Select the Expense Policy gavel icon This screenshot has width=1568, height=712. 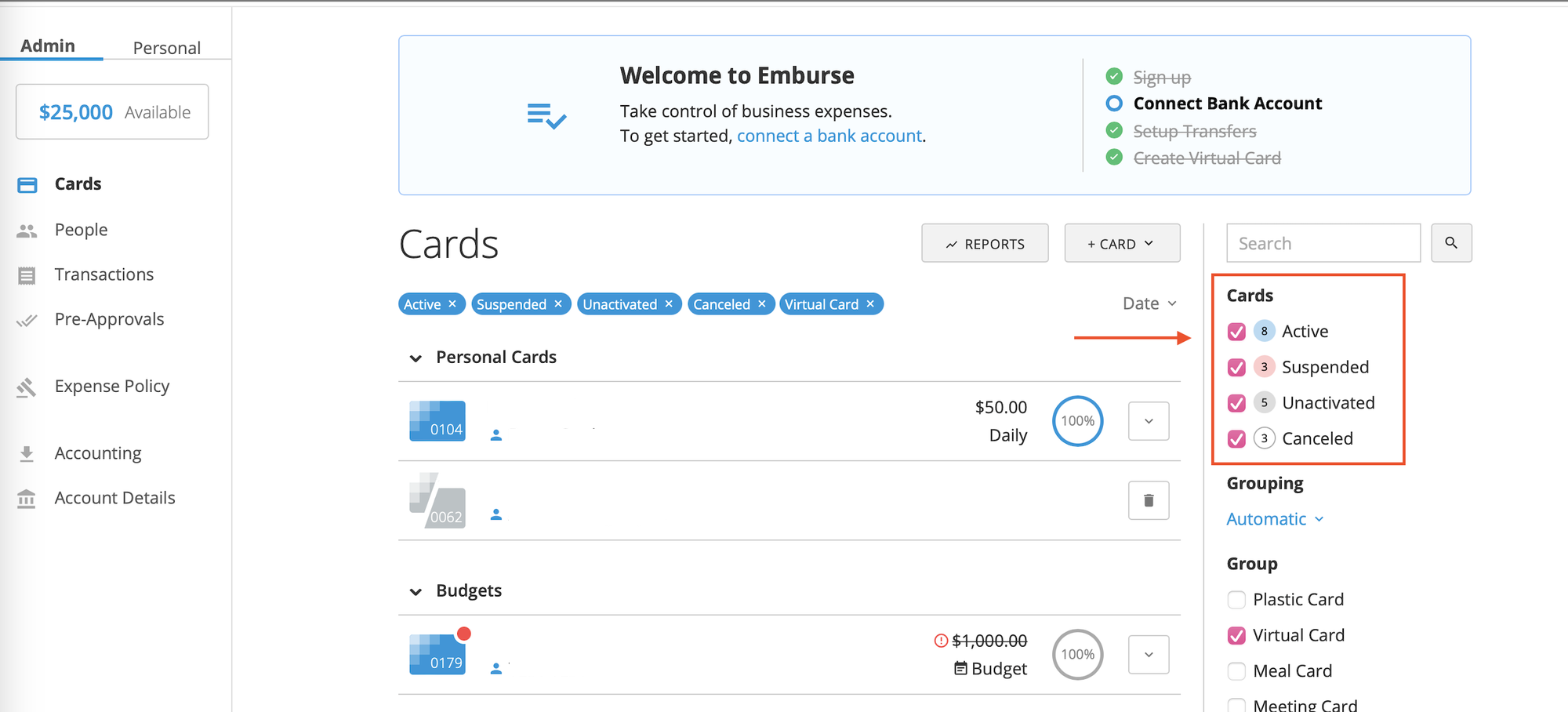tap(26, 386)
